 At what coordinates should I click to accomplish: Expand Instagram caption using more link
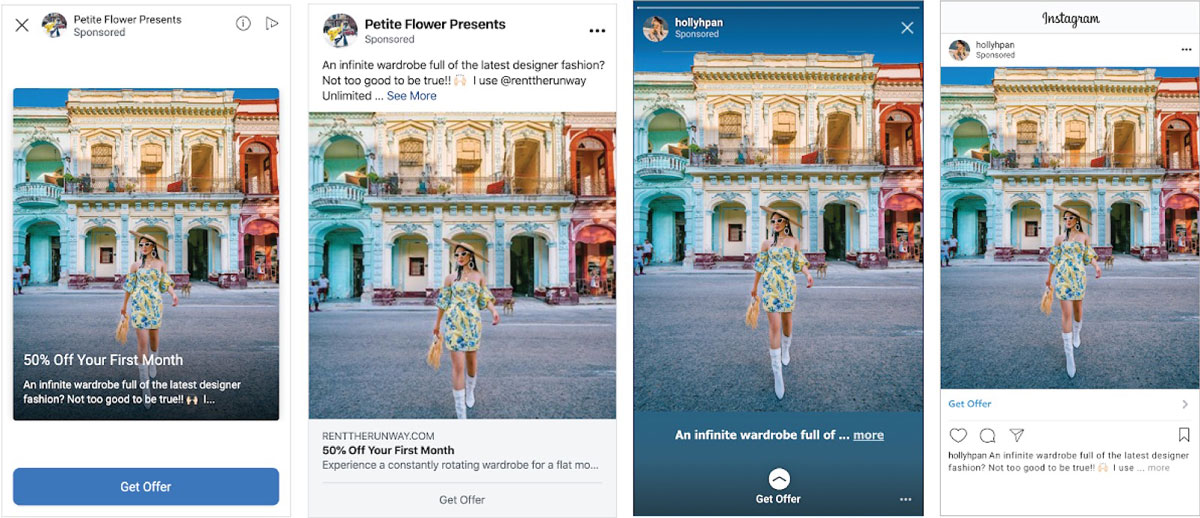[x=1158, y=468]
